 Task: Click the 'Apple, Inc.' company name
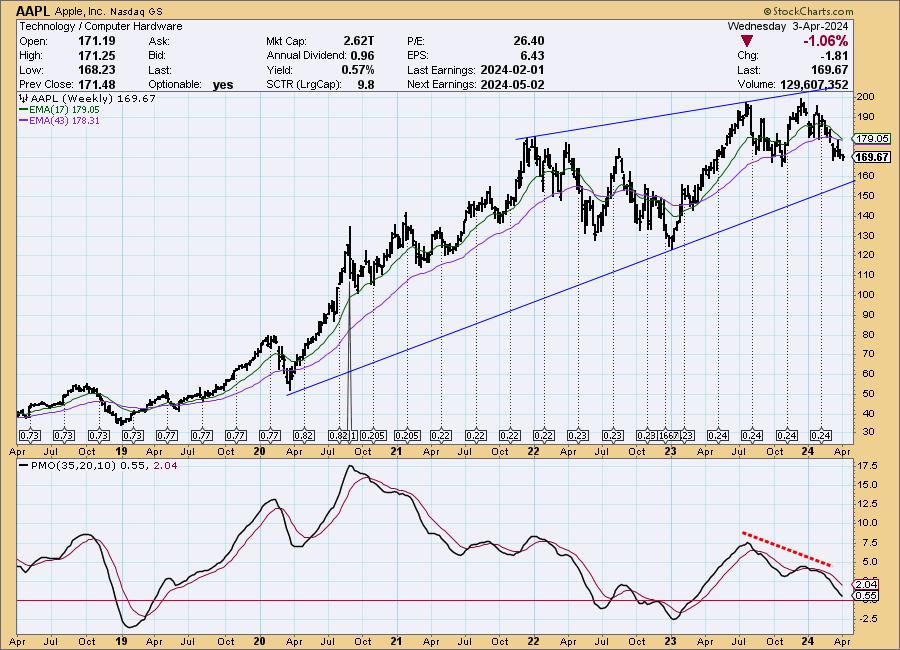click(x=79, y=11)
